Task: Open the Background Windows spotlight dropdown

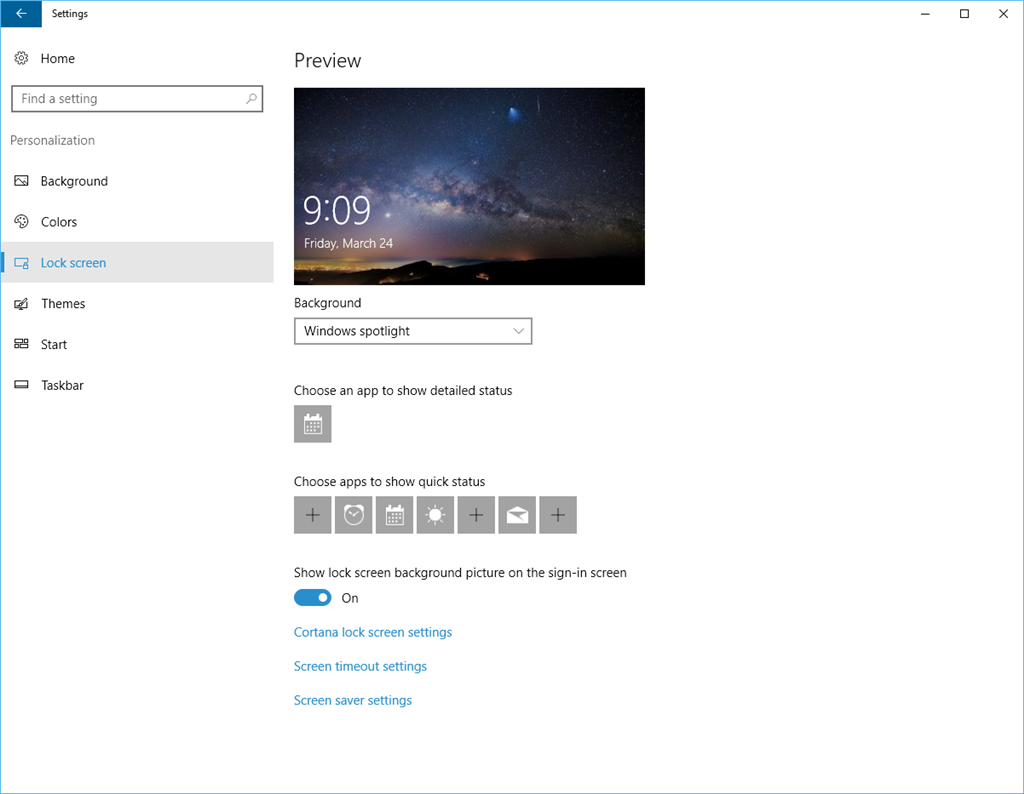Action: click(x=412, y=331)
